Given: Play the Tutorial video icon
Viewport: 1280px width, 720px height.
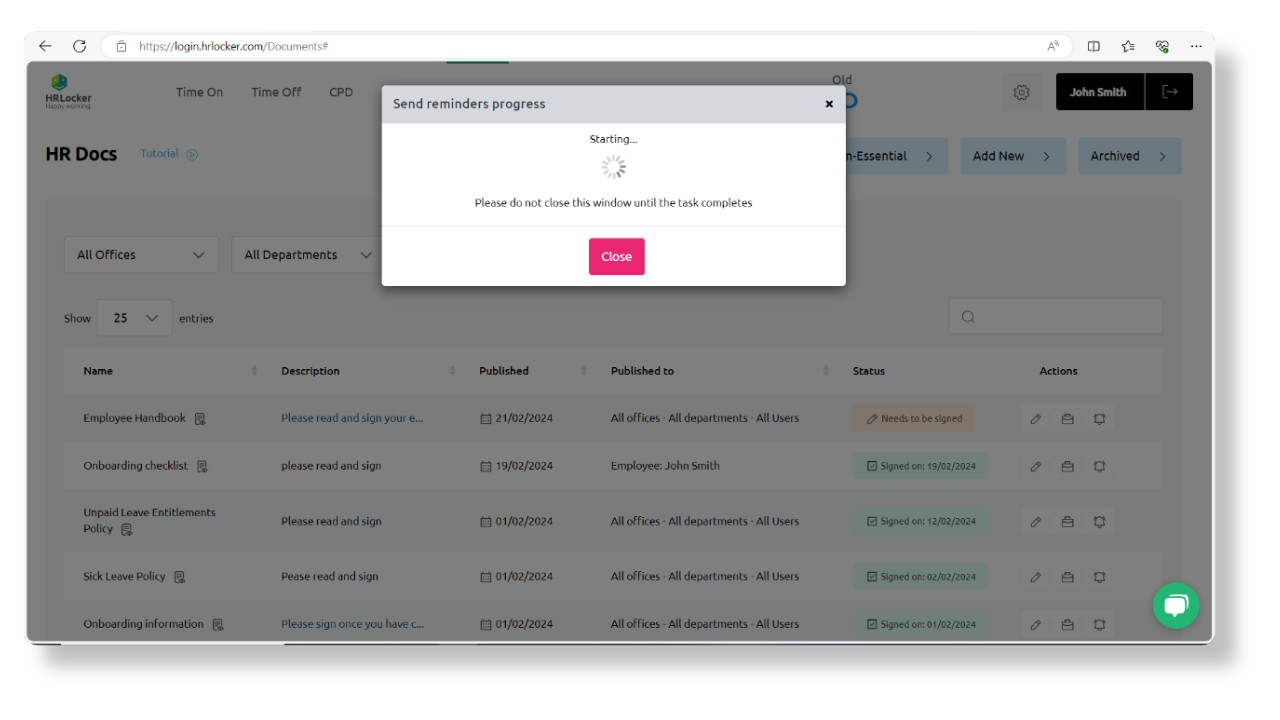Looking at the screenshot, I should tap(190, 154).
